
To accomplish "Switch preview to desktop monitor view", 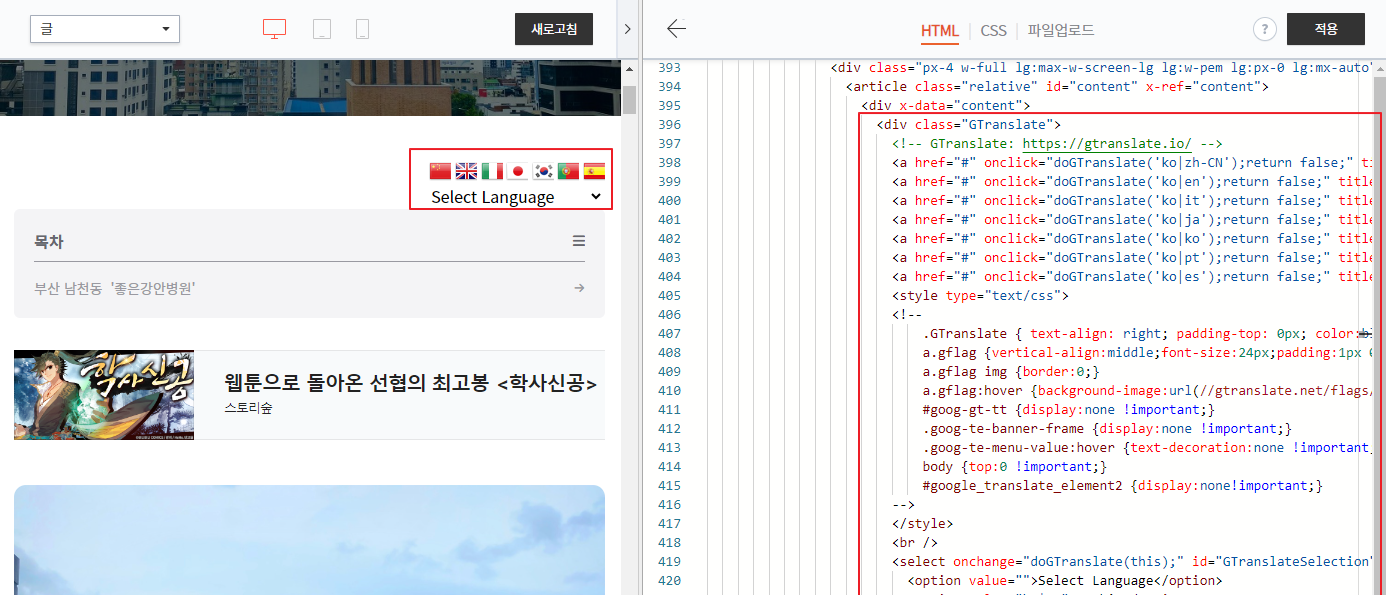I will coord(274,29).
